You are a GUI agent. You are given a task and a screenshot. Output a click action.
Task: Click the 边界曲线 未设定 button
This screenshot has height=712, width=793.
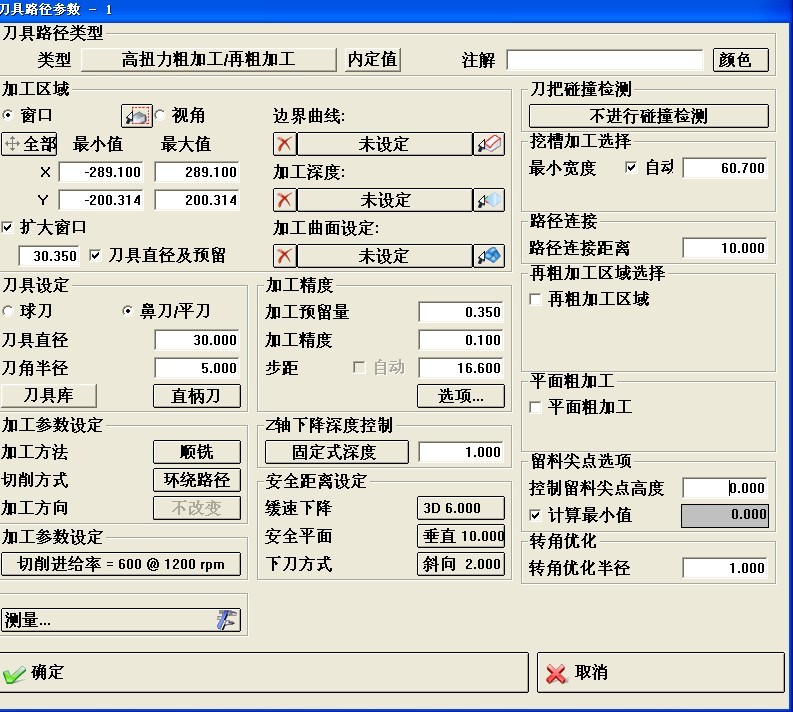[384, 144]
